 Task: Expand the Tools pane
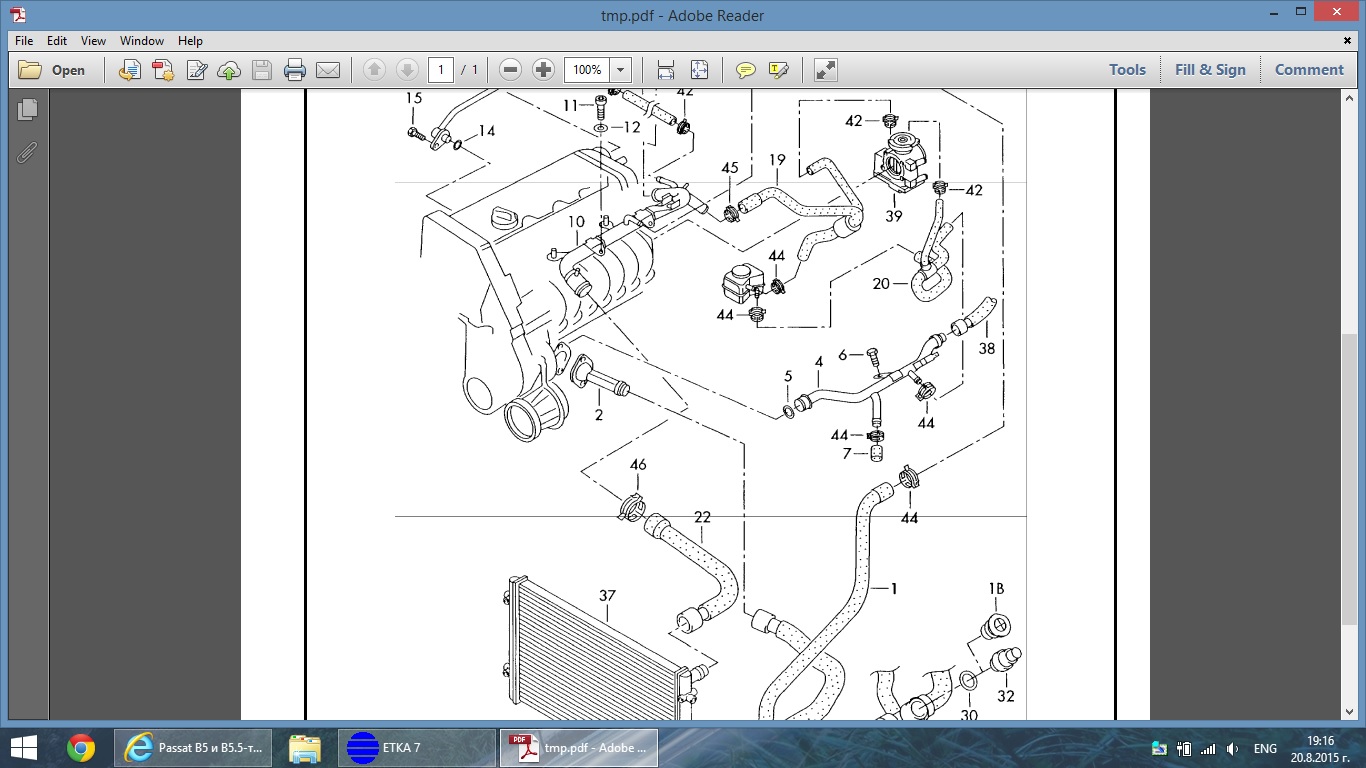click(1127, 70)
